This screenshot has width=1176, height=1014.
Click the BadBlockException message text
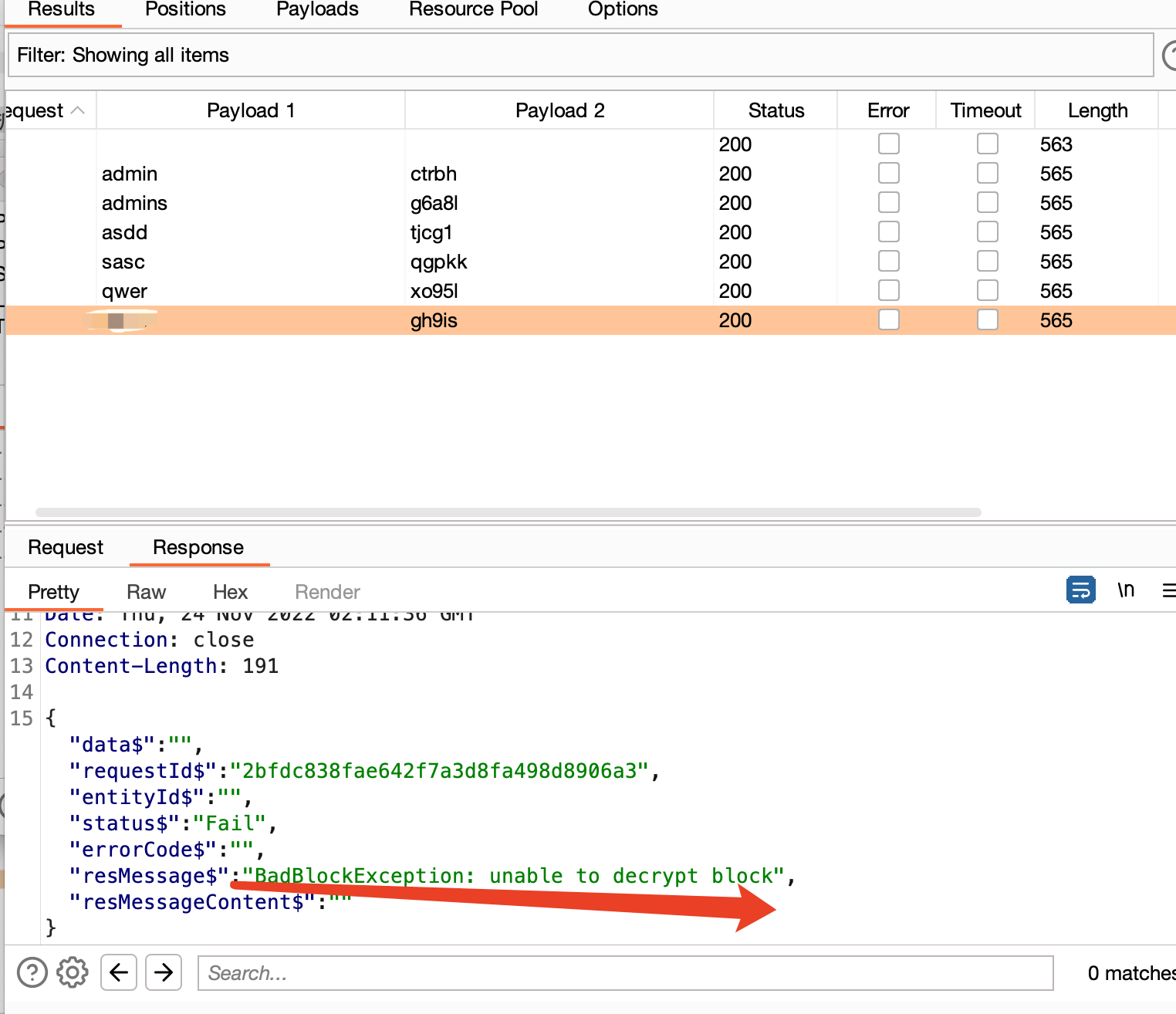click(513, 876)
